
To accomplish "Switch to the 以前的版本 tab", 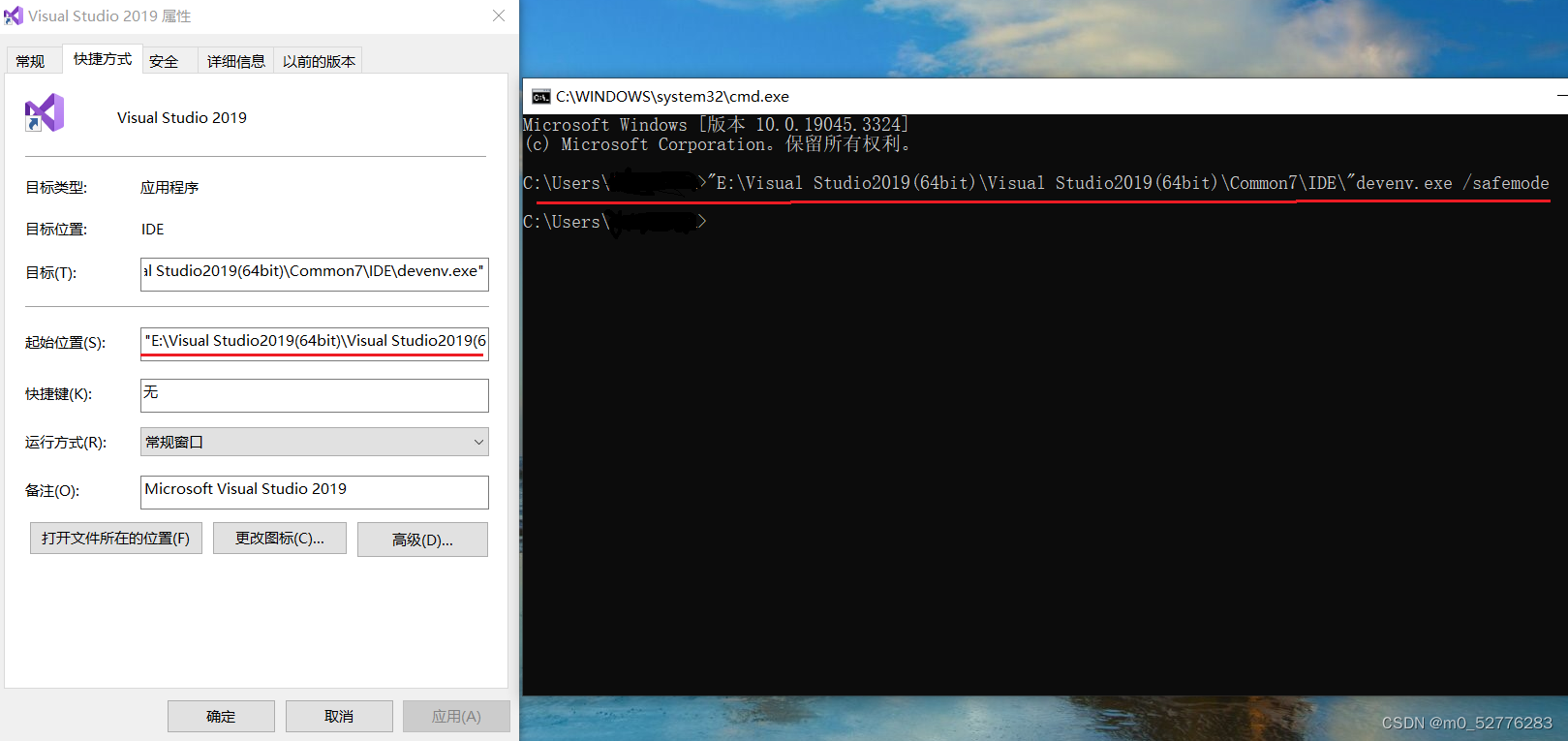I will [319, 61].
